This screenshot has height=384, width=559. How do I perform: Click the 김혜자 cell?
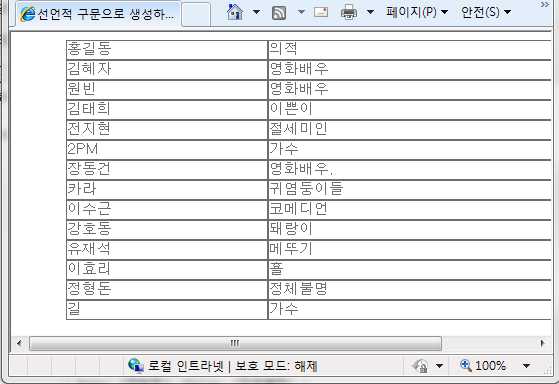click(167, 70)
